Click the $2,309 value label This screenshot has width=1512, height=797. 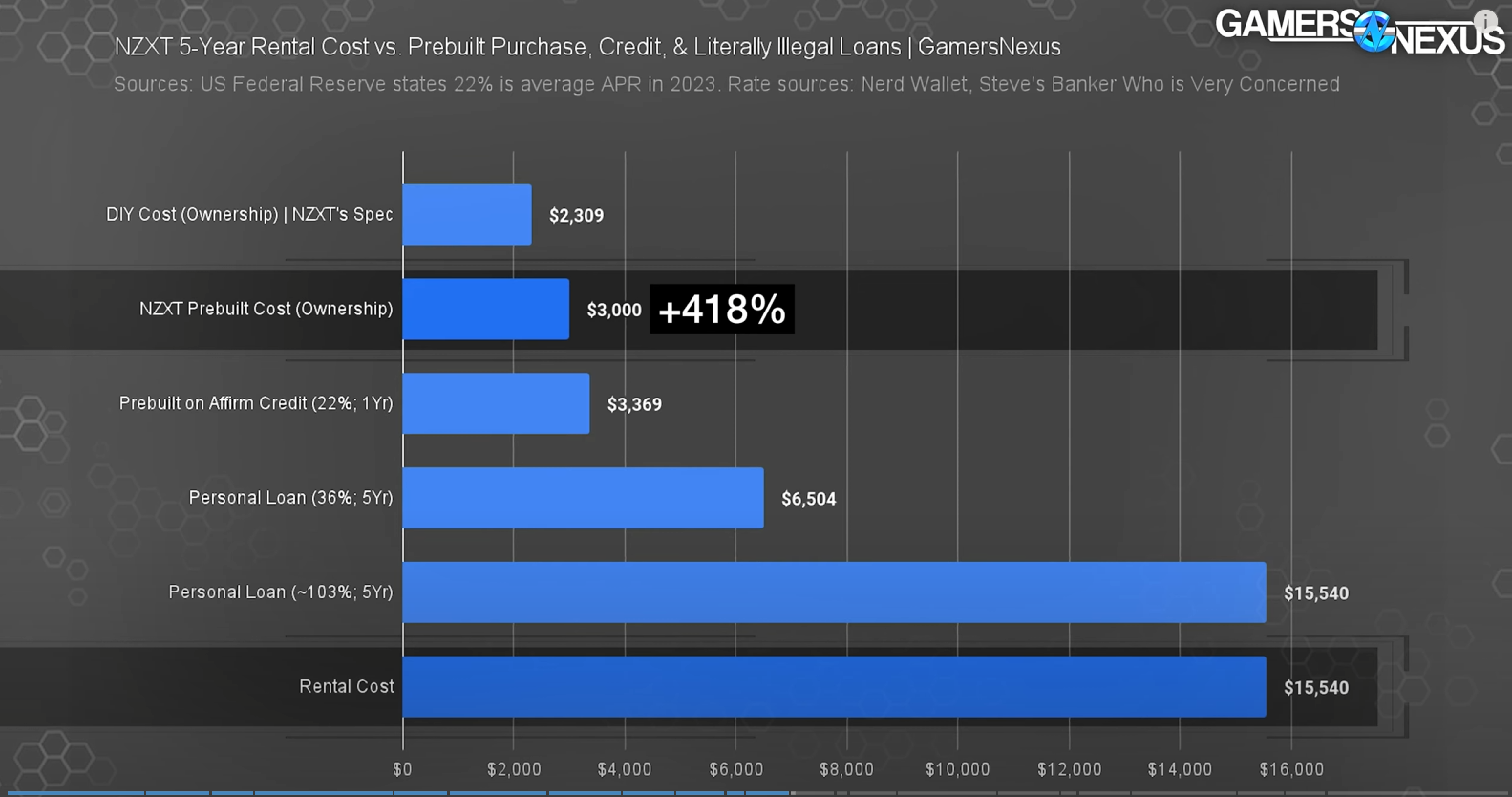[576, 216]
